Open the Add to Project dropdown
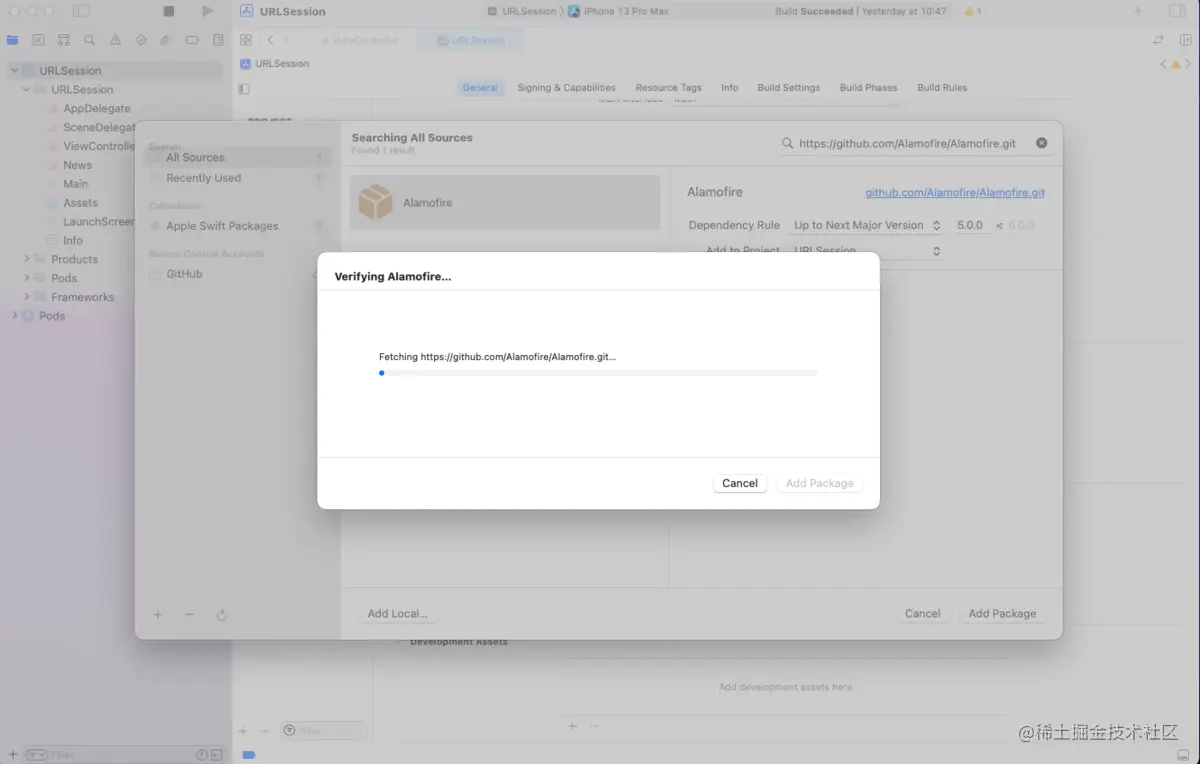 coord(867,250)
